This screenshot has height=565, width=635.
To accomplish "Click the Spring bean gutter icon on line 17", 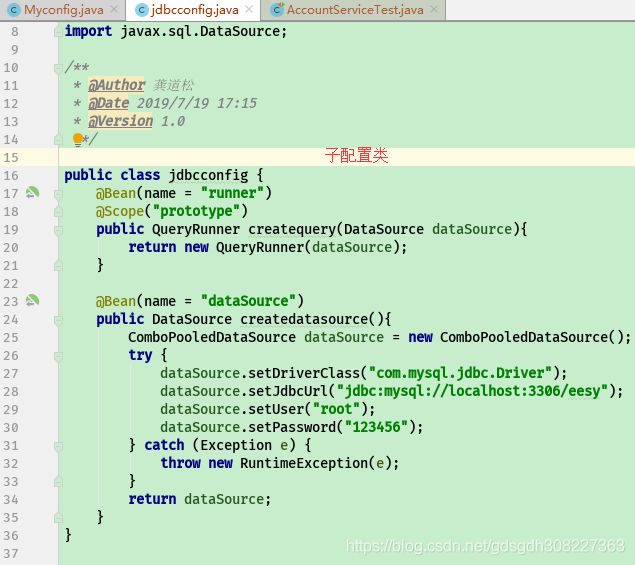I will tap(32, 192).
